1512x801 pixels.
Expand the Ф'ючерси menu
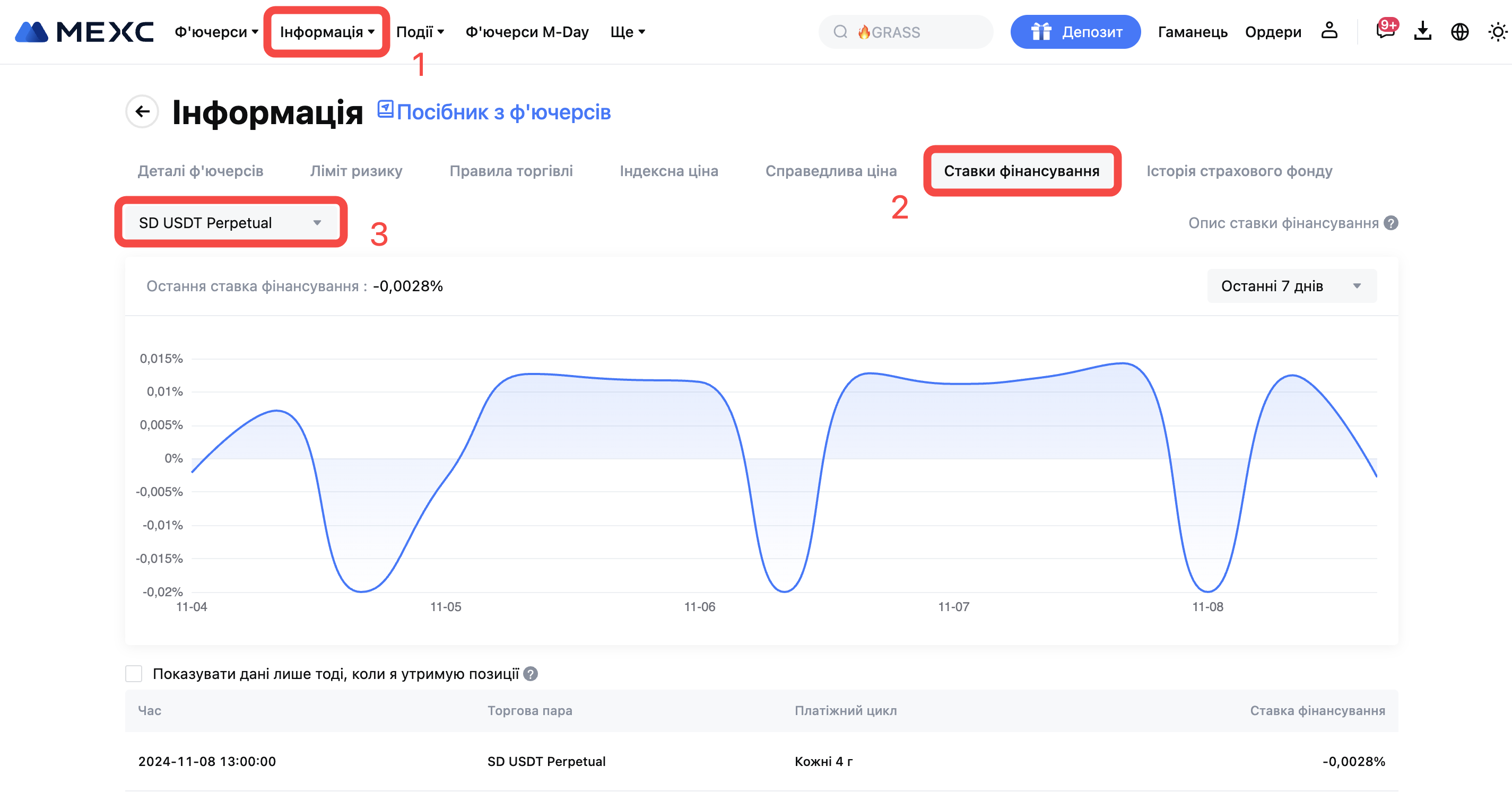click(216, 32)
